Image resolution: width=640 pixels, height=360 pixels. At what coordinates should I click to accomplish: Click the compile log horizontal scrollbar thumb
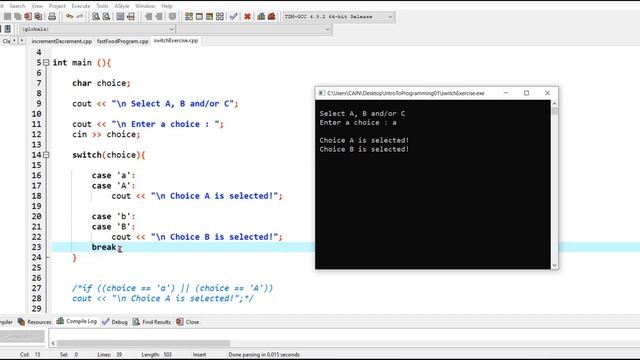[143, 343]
